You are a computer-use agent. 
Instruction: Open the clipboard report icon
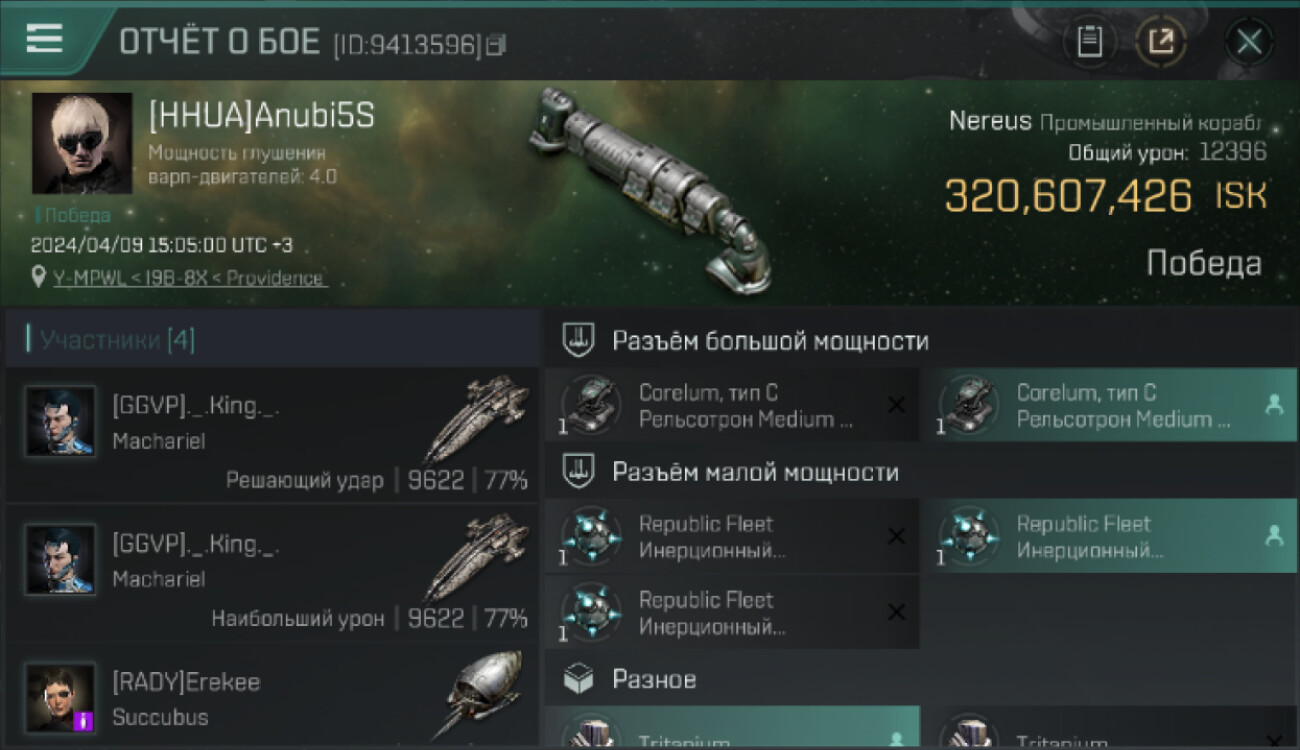(x=1089, y=42)
